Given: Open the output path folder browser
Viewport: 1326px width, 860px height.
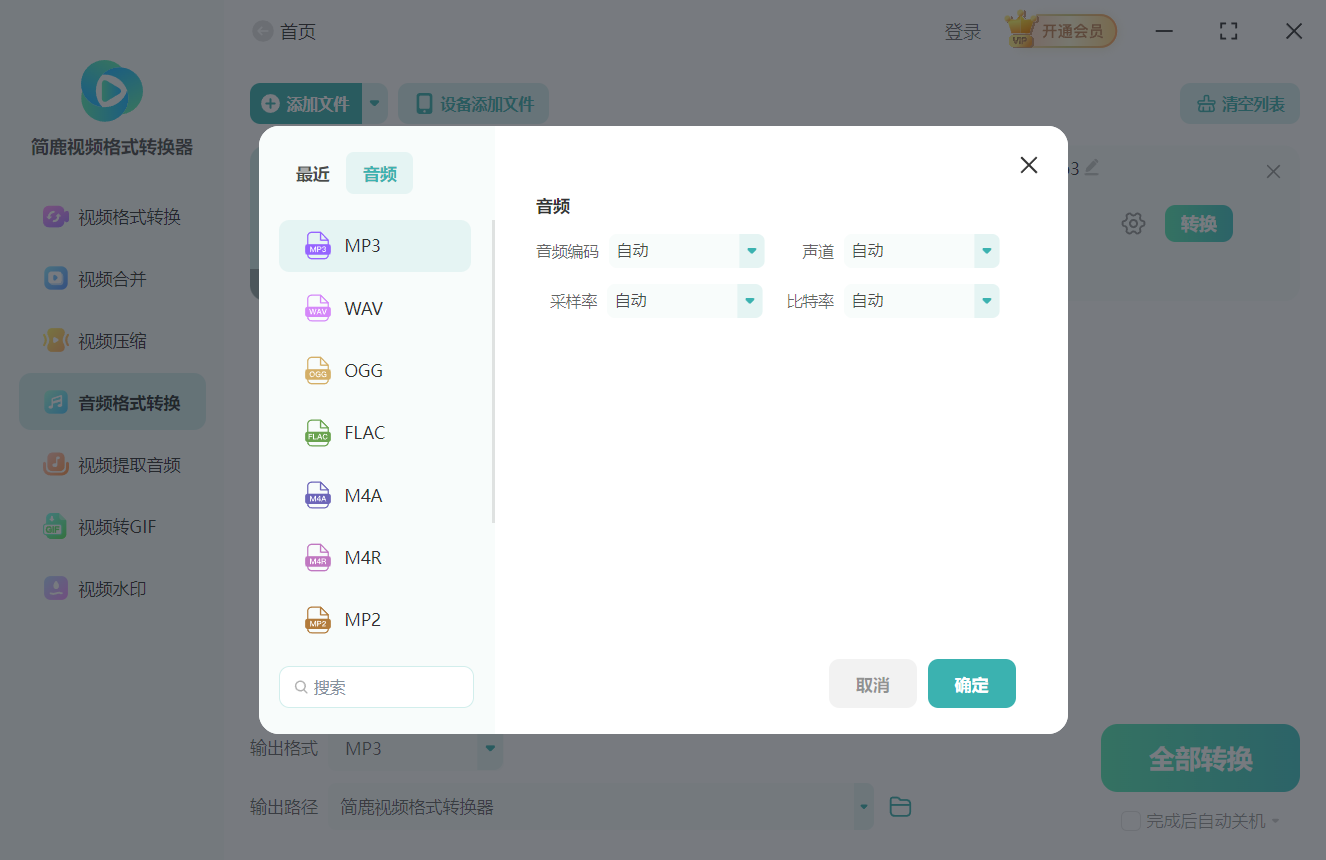Looking at the screenshot, I should pos(899,806).
